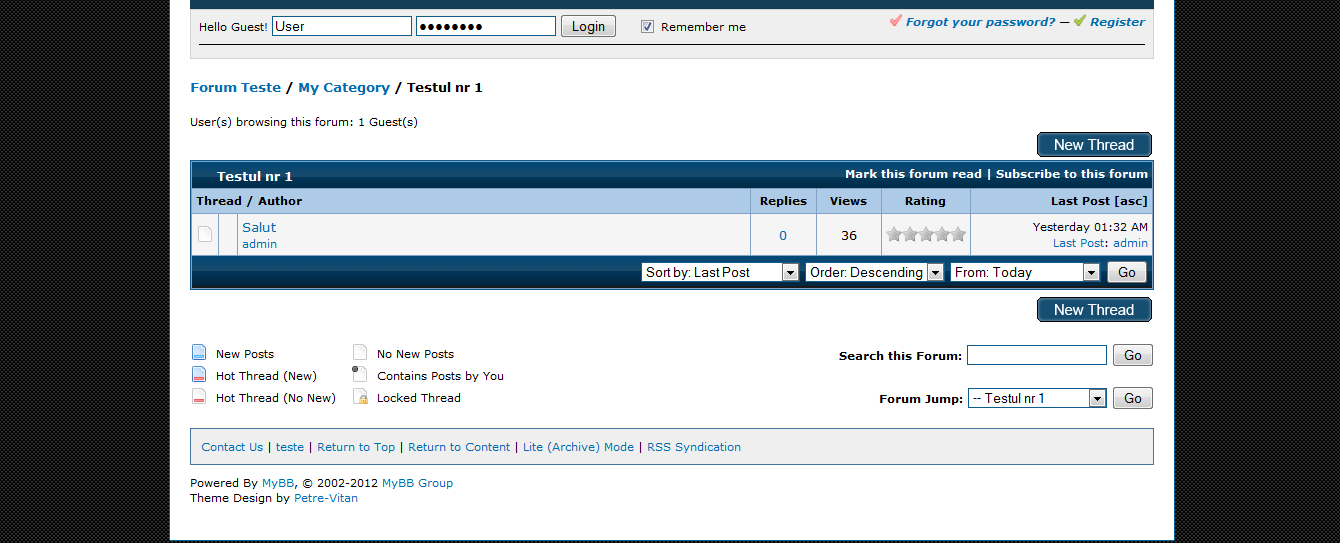Focus the password input field

pyautogui.click(x=486, y=26)
